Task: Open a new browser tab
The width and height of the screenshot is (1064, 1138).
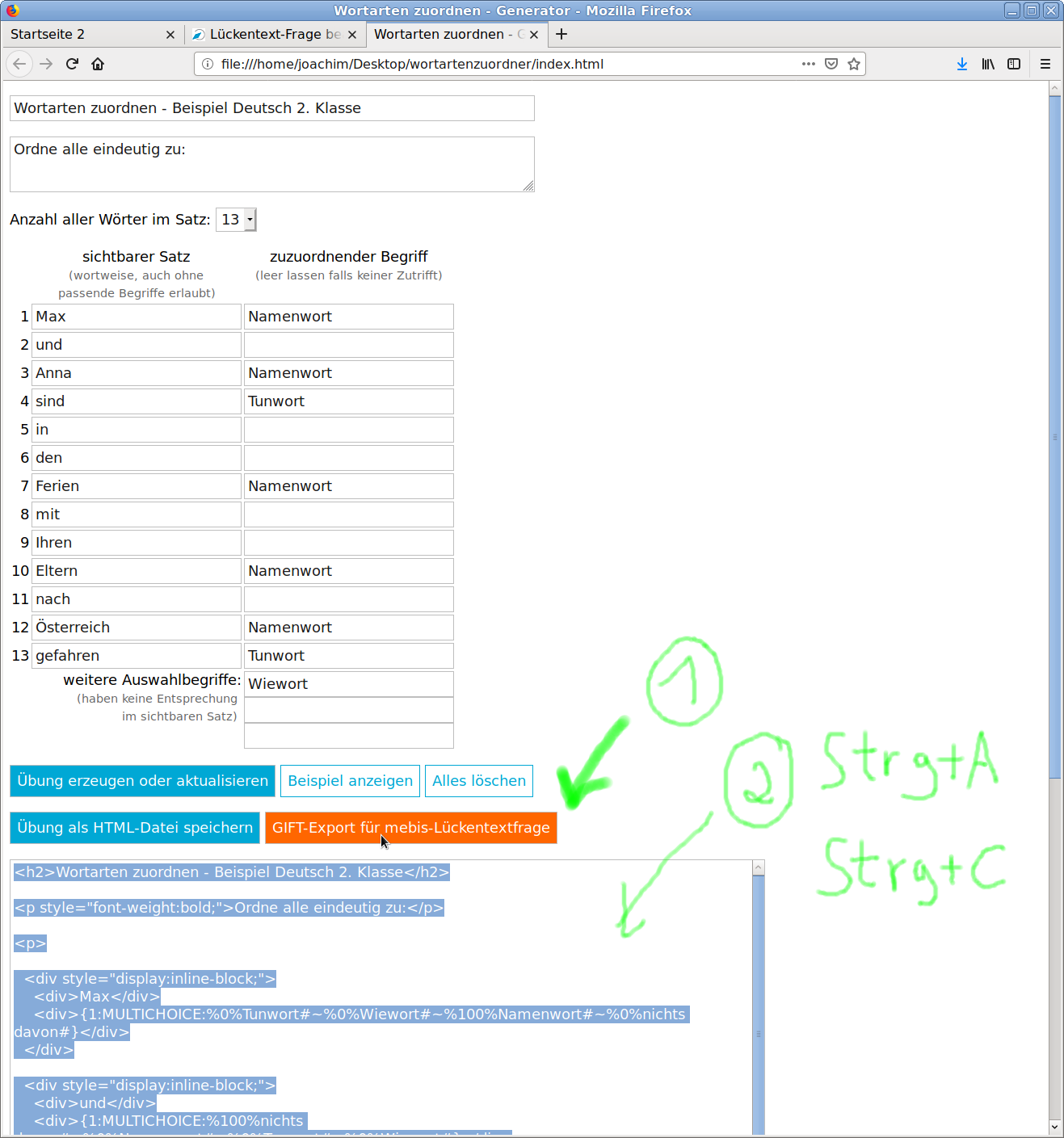Action: 561,34
